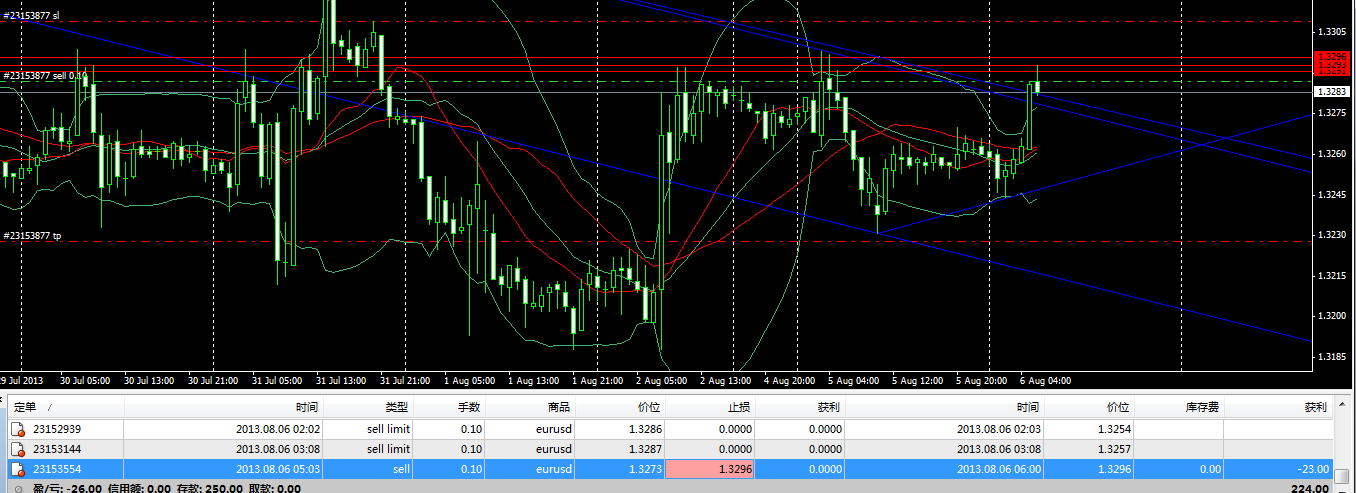This screenshot has height=493, width=1356.
Task: Click the 1.3305 price scale label
Action: (x=1331, y=32)
